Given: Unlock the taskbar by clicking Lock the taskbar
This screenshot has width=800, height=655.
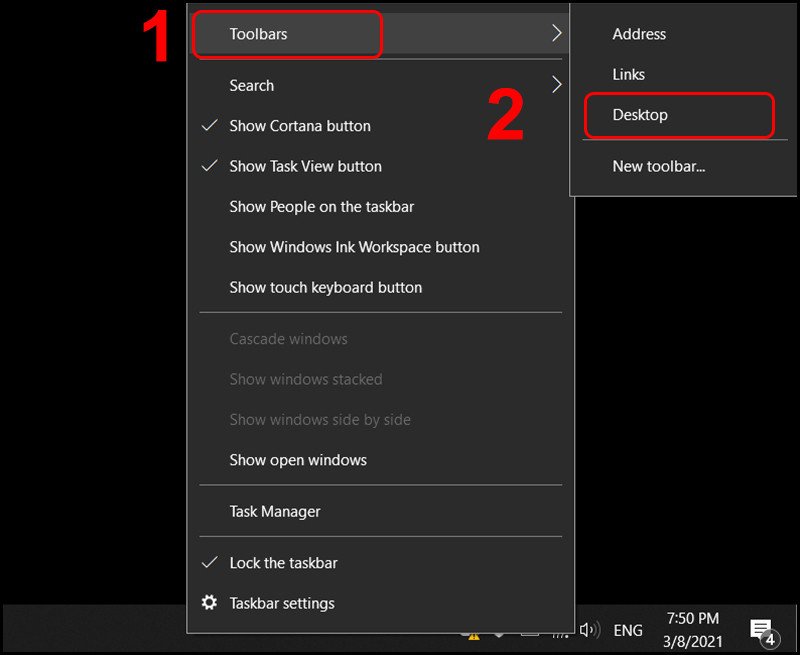Looking at the screenshot, I should point(281,562).
